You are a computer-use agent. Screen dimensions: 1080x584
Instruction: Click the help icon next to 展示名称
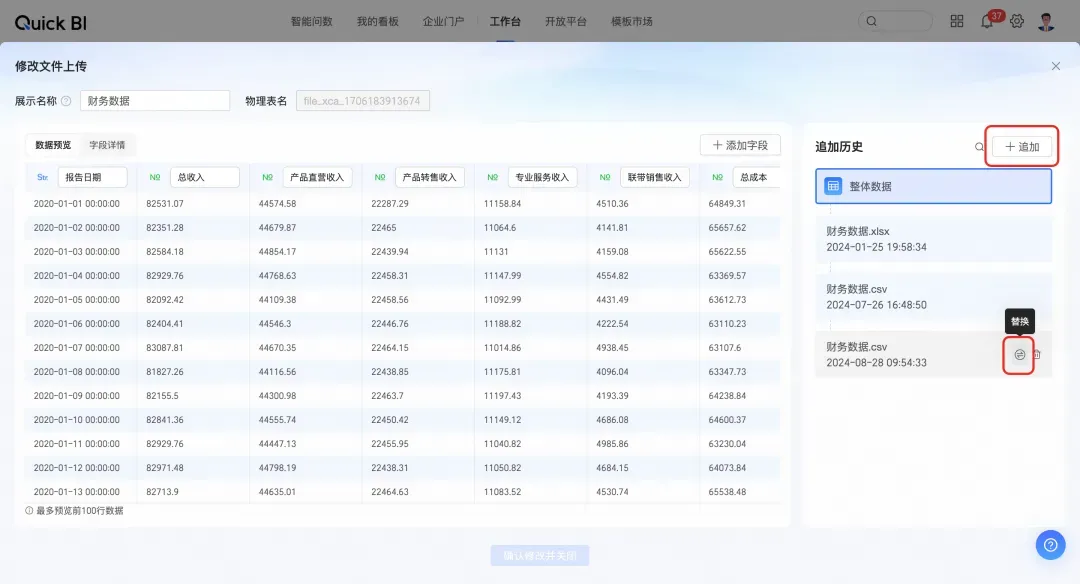(x=66, y=101)
